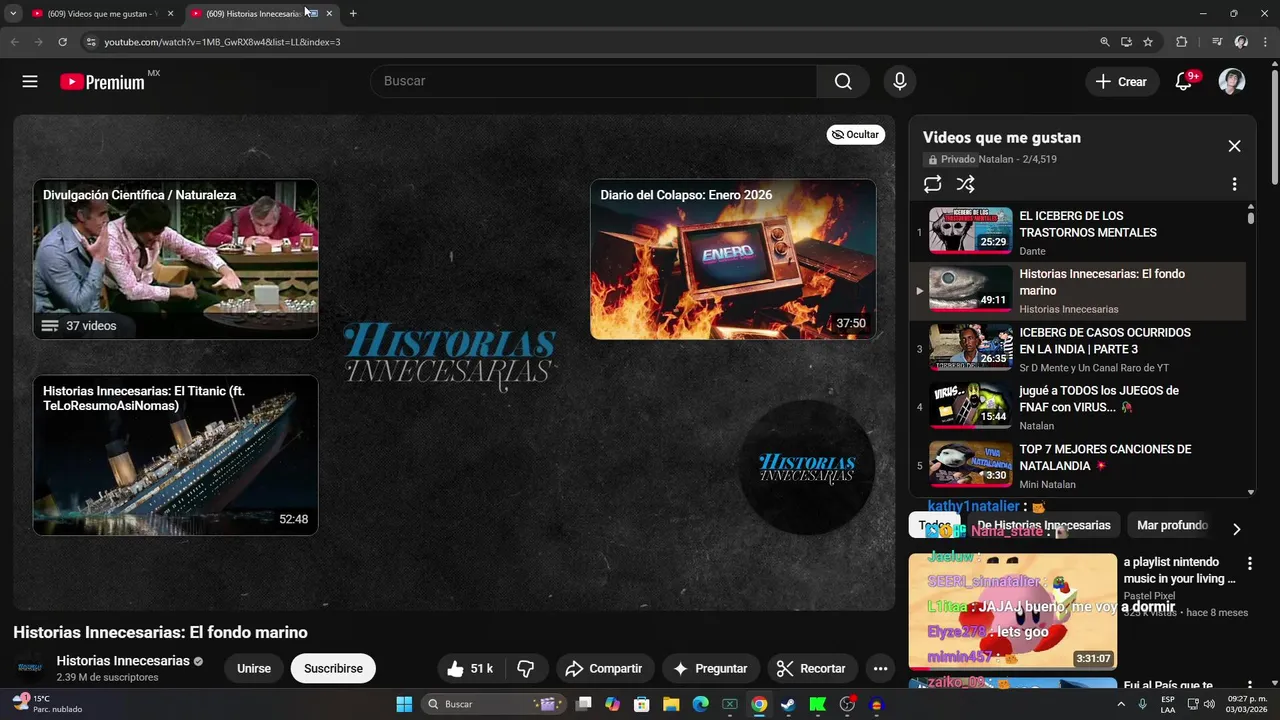Open the YouTube account avatar menu
The width and height of the screenshot is (1280, 720).
(1232, 82)
